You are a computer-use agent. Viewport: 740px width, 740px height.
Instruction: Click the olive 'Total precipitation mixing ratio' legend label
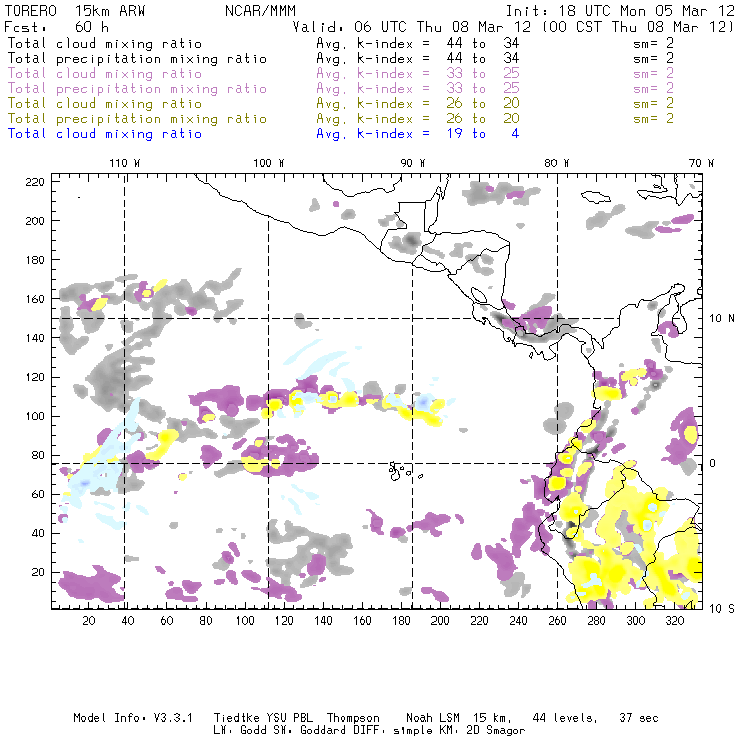pyautogui.click(x=137, y=119)
